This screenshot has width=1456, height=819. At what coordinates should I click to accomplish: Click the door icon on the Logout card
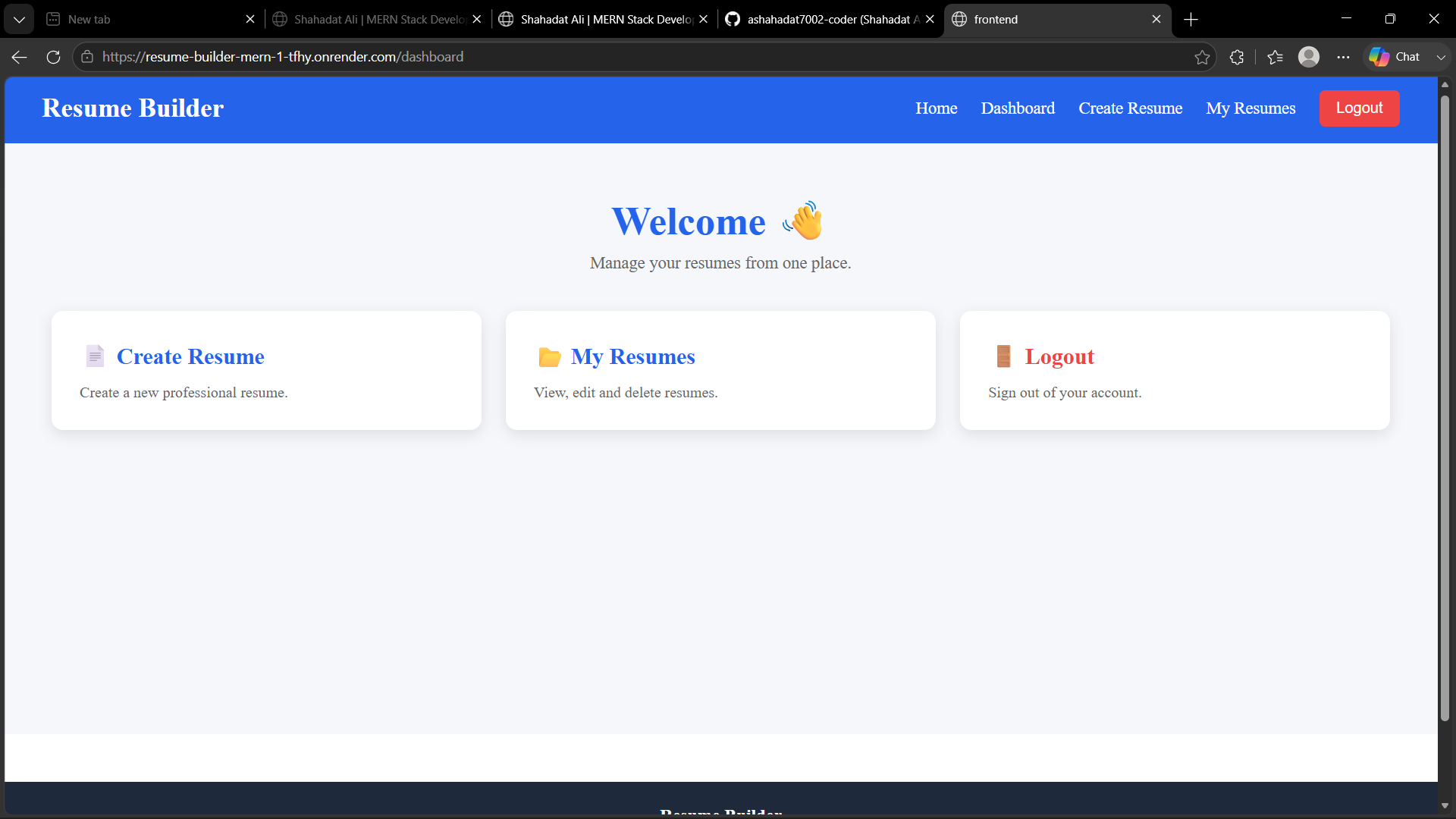click(x=1003, y=356)
